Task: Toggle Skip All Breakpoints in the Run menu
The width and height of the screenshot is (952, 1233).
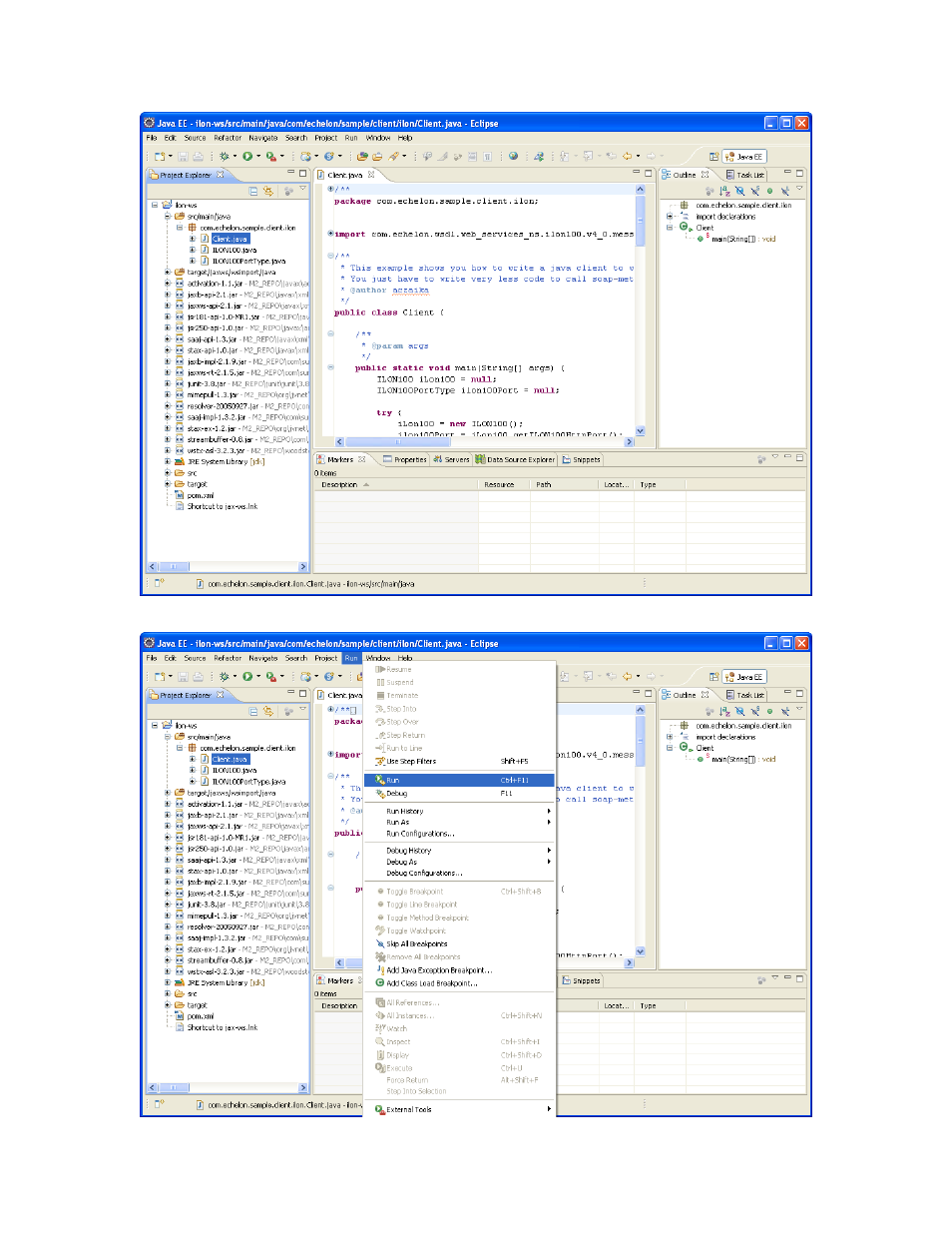Action: click(x=460, y=943)
